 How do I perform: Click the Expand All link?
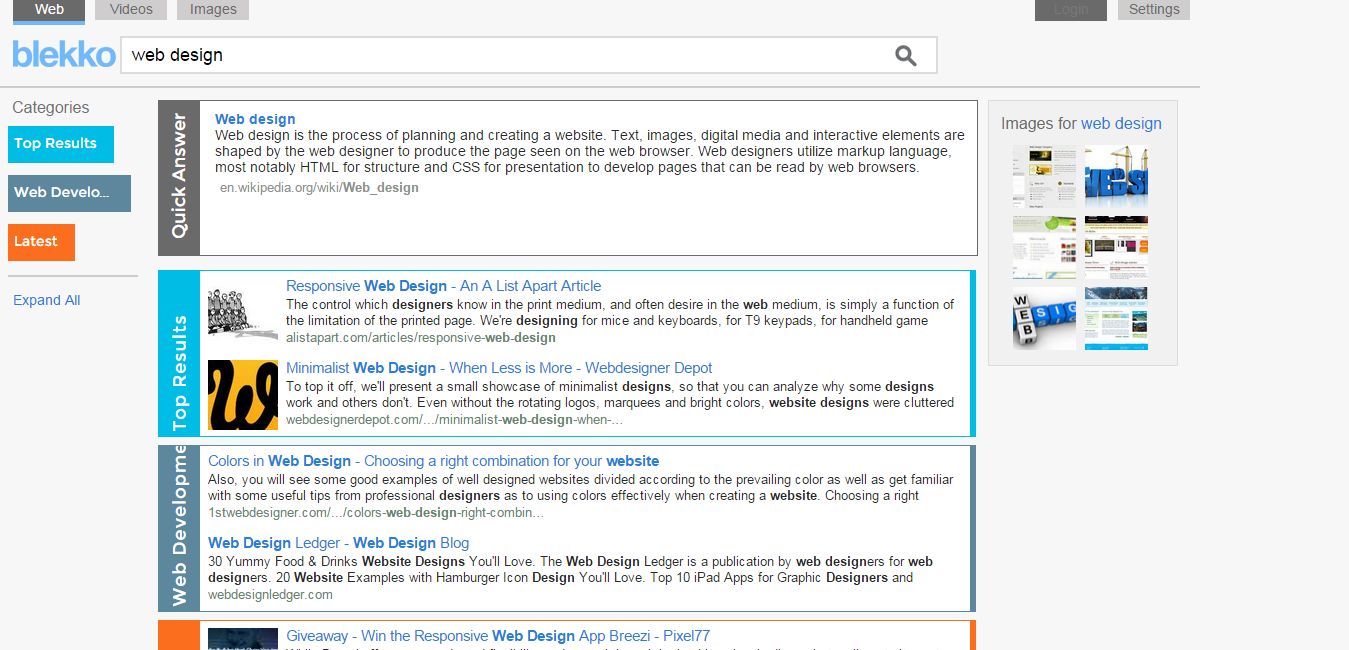click(x=47, y=300)
